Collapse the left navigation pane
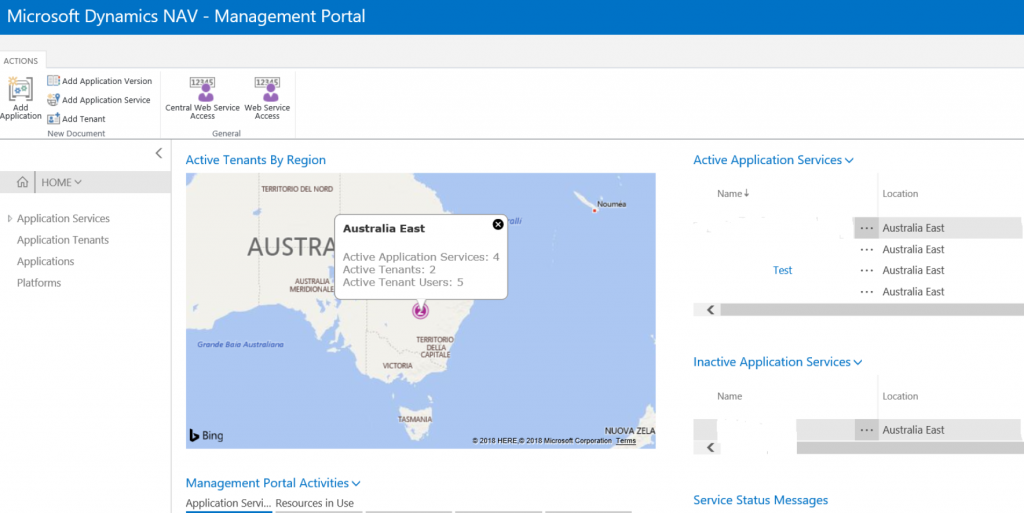1024x513 pixels. 158,153
